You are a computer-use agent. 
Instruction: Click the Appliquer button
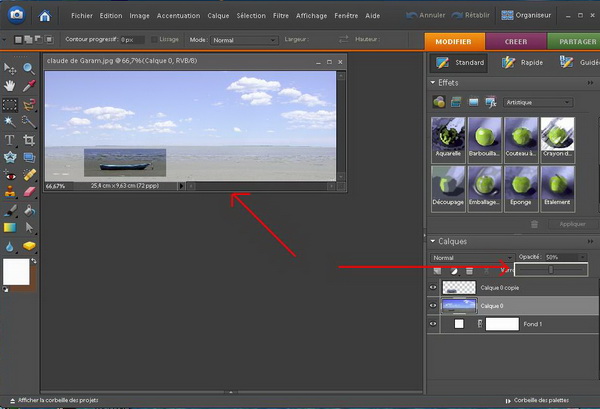pyautogui.click(x=572, y=224)
